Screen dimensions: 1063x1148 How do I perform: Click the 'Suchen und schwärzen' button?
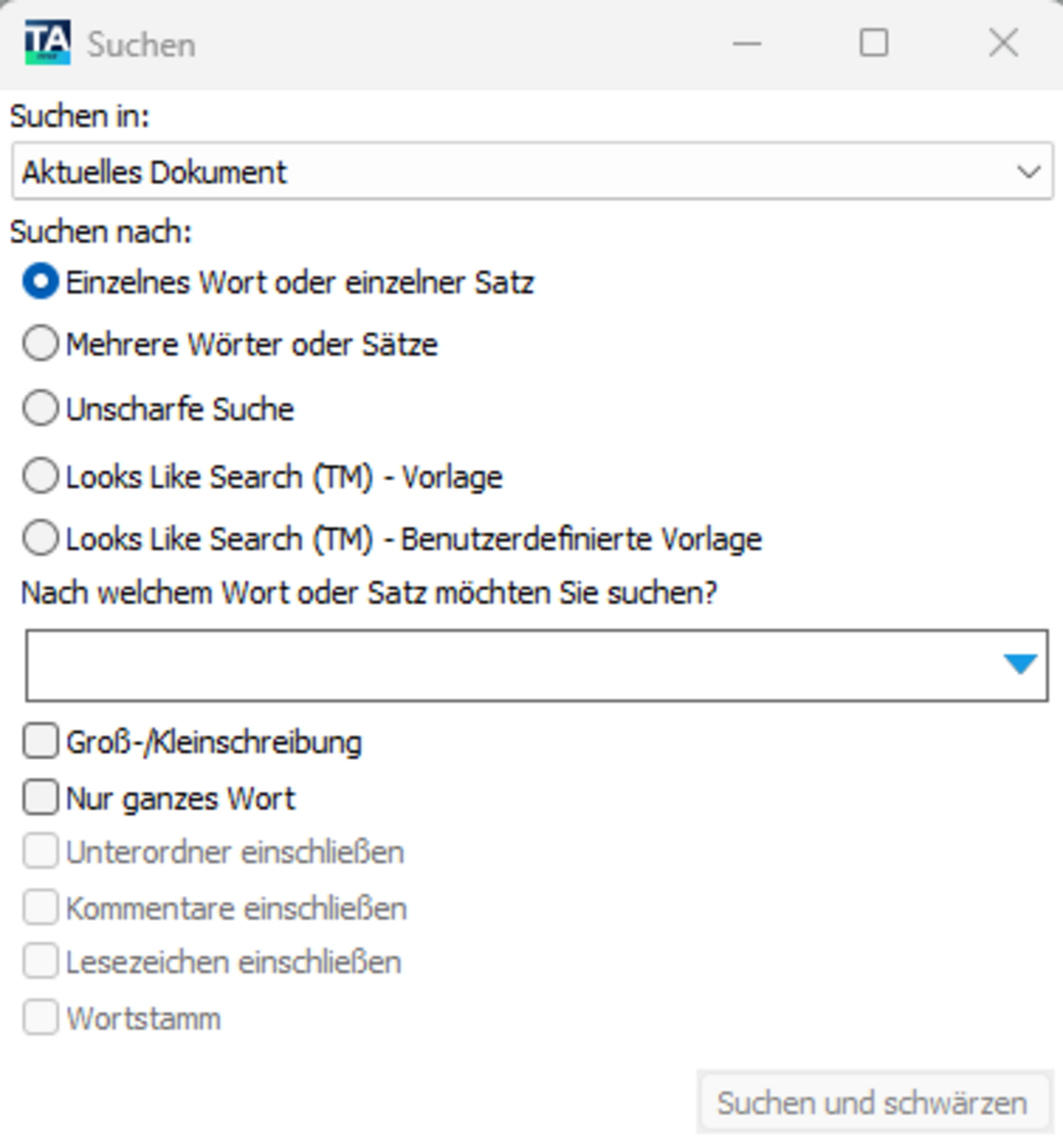872,1103
